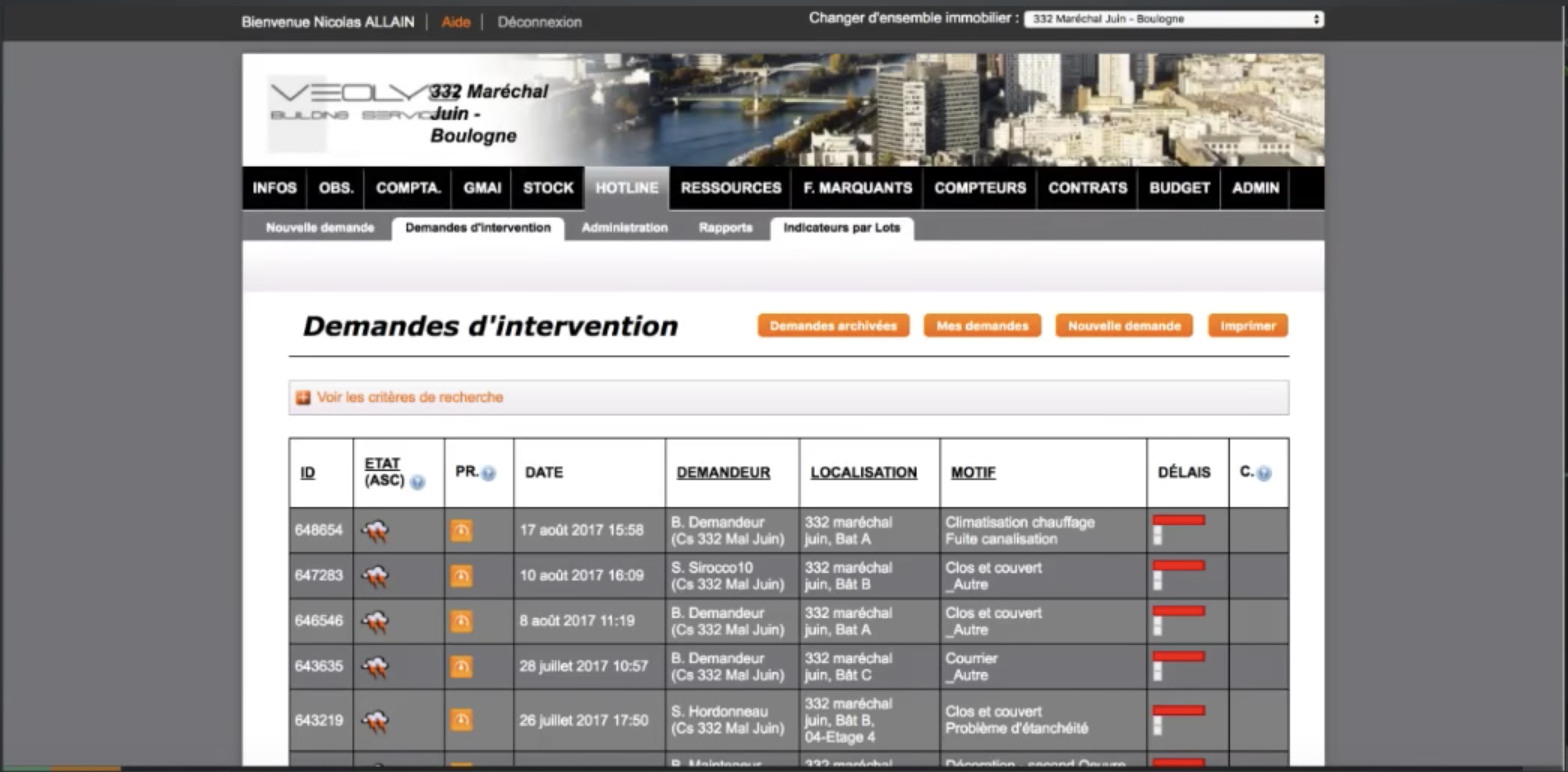The image size is (1568, 772).
Task: Click request ID 648654
Action: pos(319,530)
